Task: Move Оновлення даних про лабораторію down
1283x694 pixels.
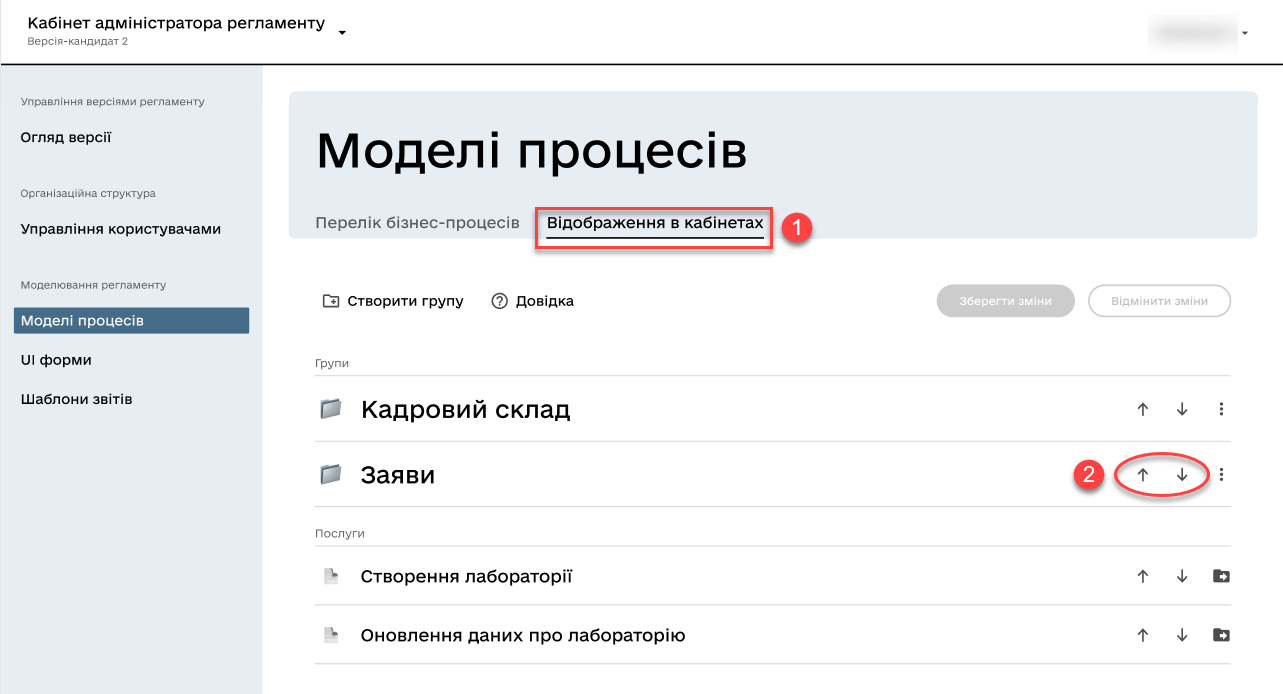Action: pos(1182,635)
